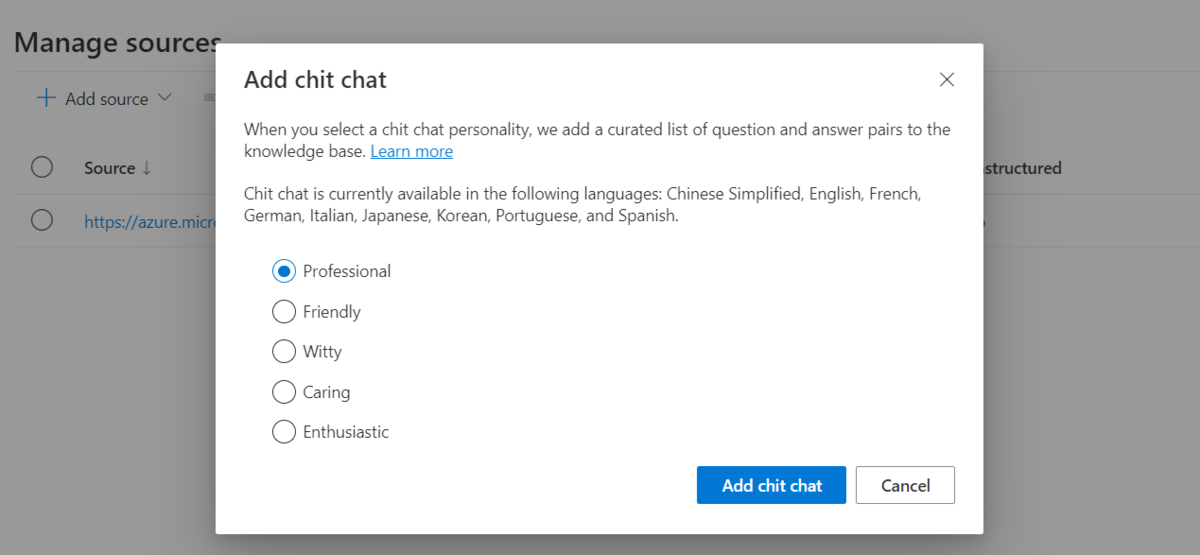The width and height of the screenshot is (1200, 555).
Task: Pick the Witty personality option
Action: [284, 352]
